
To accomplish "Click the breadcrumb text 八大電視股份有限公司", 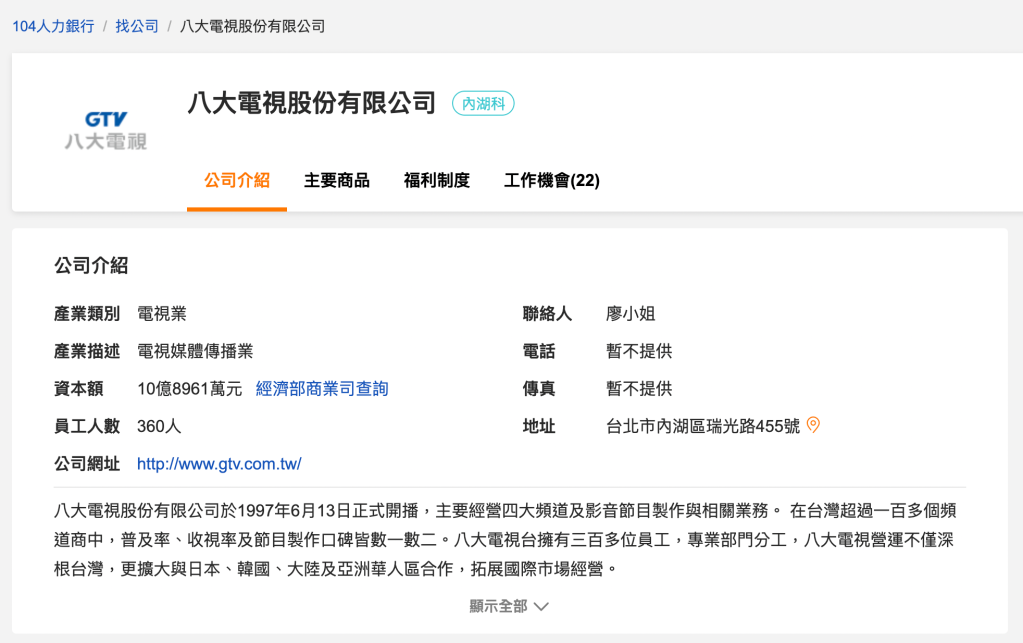I will click(x=252, y=26).
